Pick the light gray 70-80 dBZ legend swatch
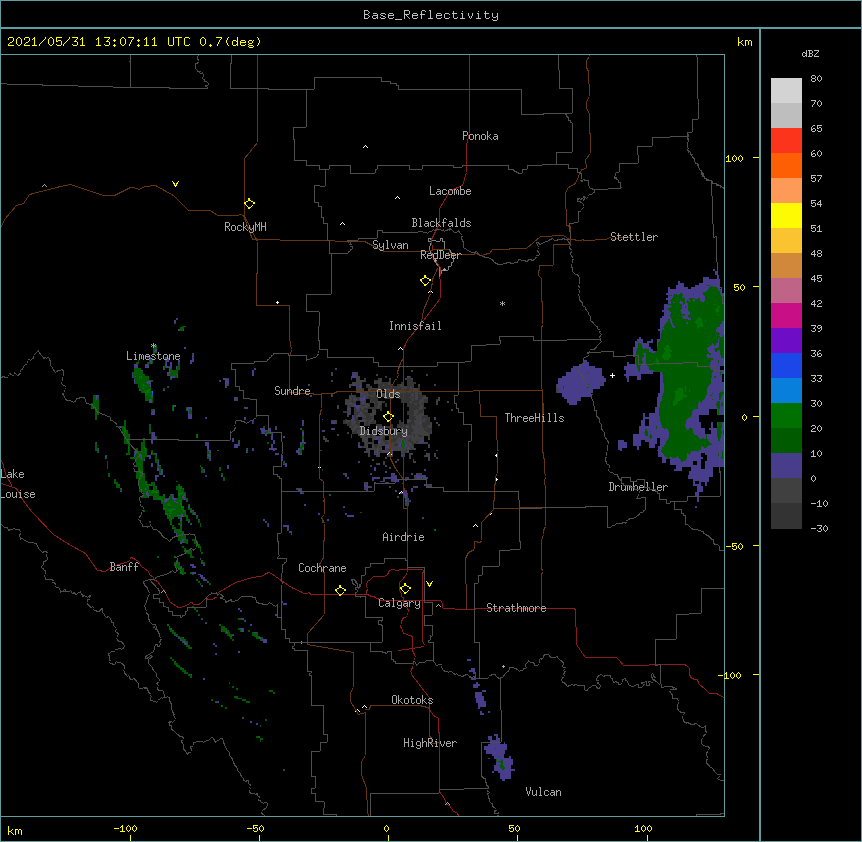The width and height of the screenshot is (862, 842). click(x=786, y=90)
